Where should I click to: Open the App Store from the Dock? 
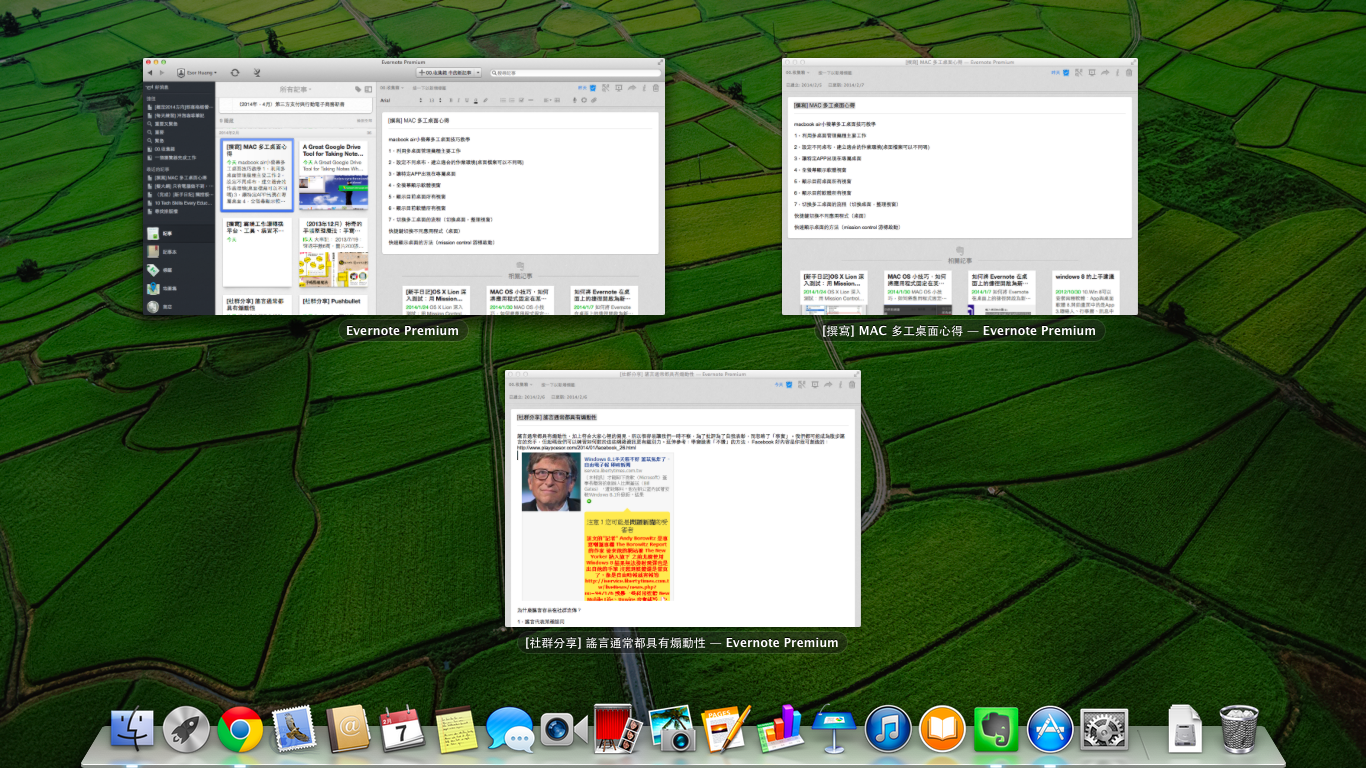coord(1050,730)
